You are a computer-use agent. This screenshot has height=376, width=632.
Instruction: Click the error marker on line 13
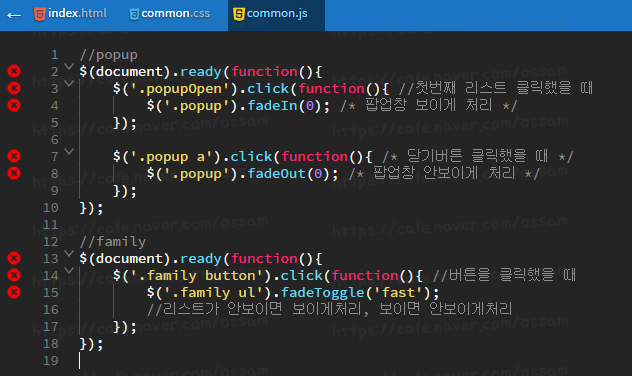coord(14,258)
